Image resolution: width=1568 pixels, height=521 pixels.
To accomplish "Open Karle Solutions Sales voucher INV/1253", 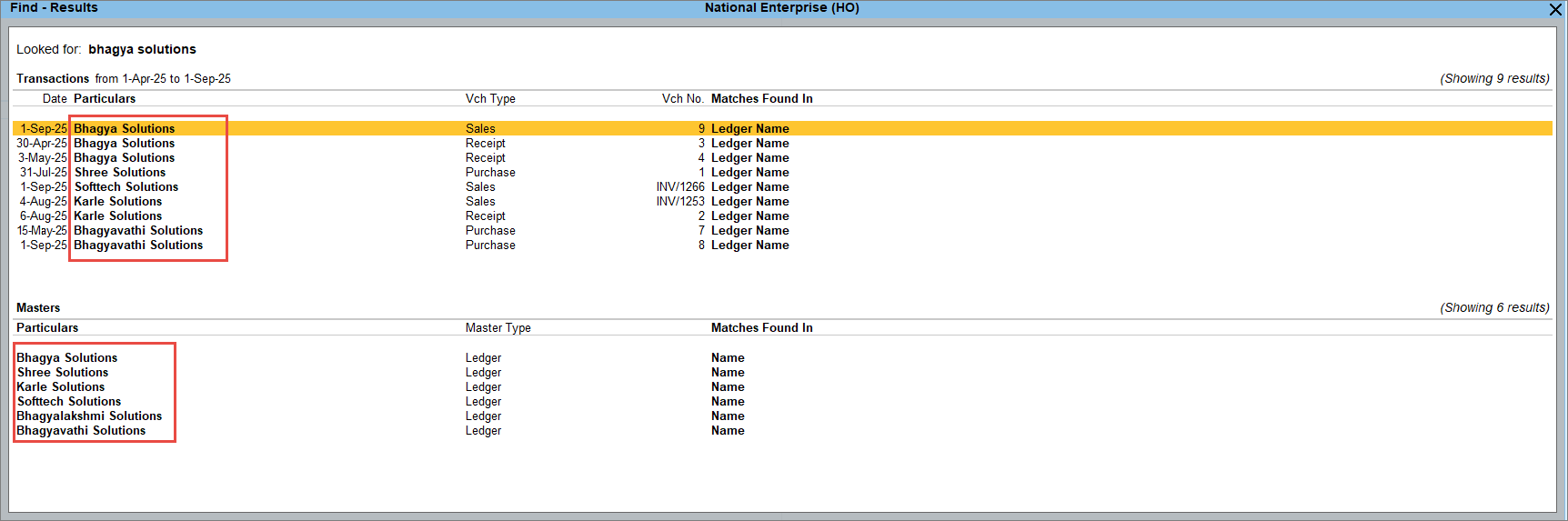I will [117, 202].
